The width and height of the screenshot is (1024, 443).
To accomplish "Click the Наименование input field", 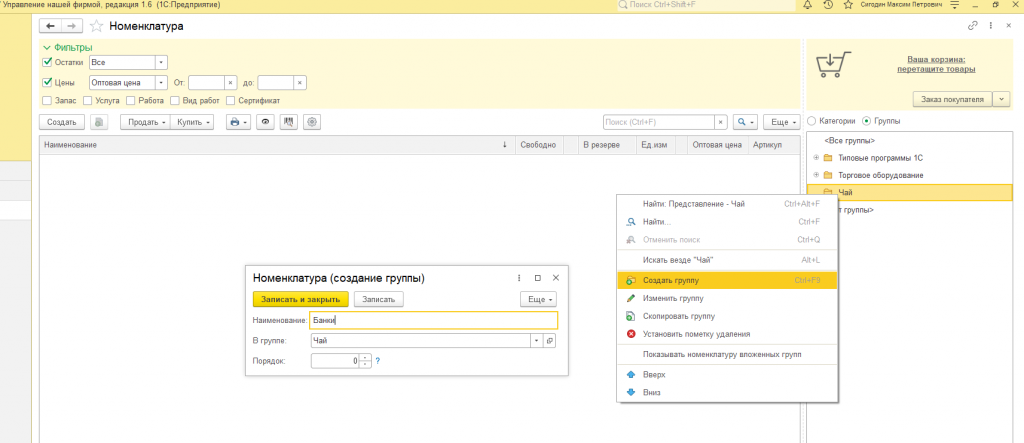I will [434, 320].
